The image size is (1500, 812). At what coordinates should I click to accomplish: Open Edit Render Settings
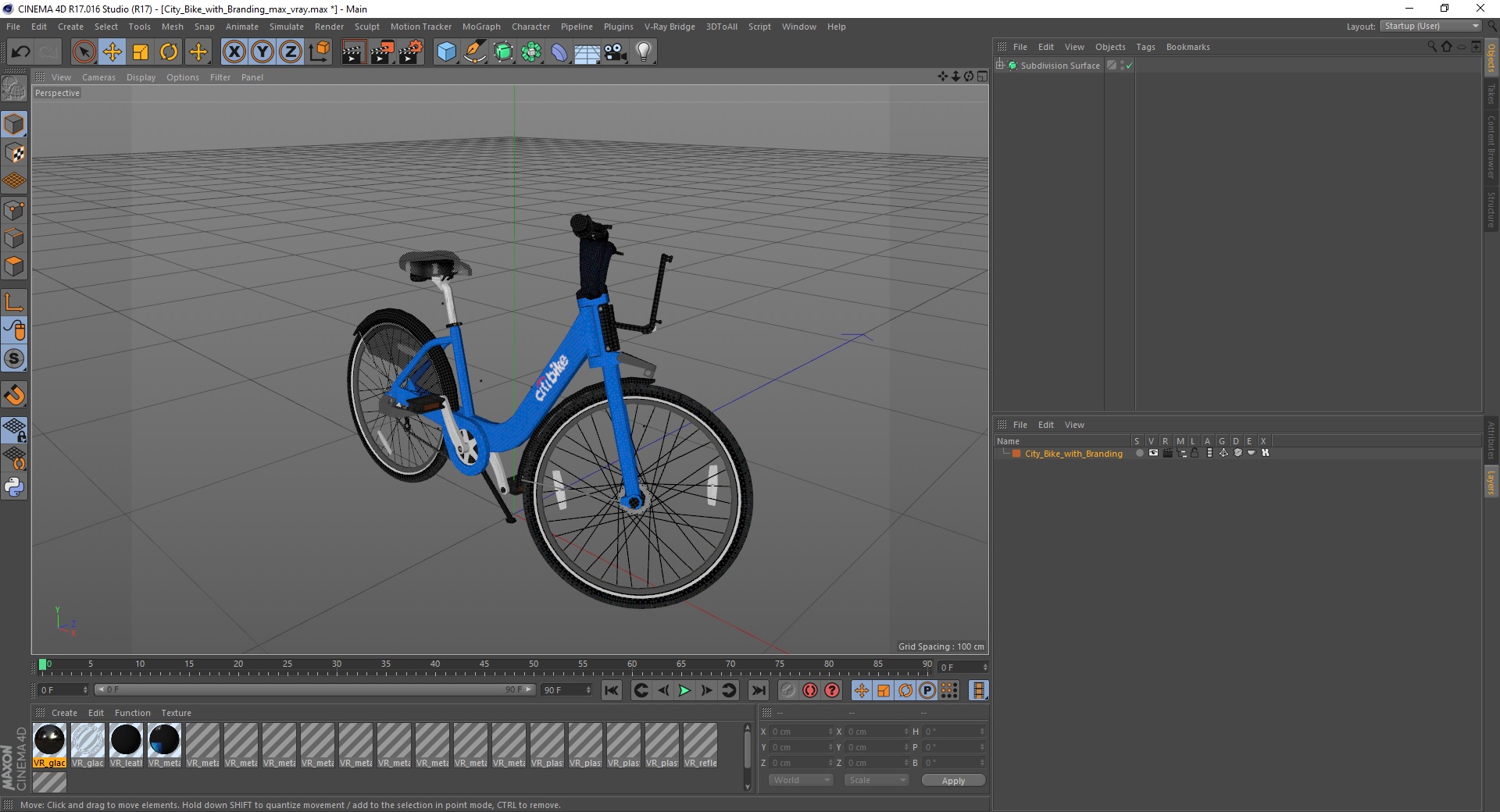[x=411, y=52]
